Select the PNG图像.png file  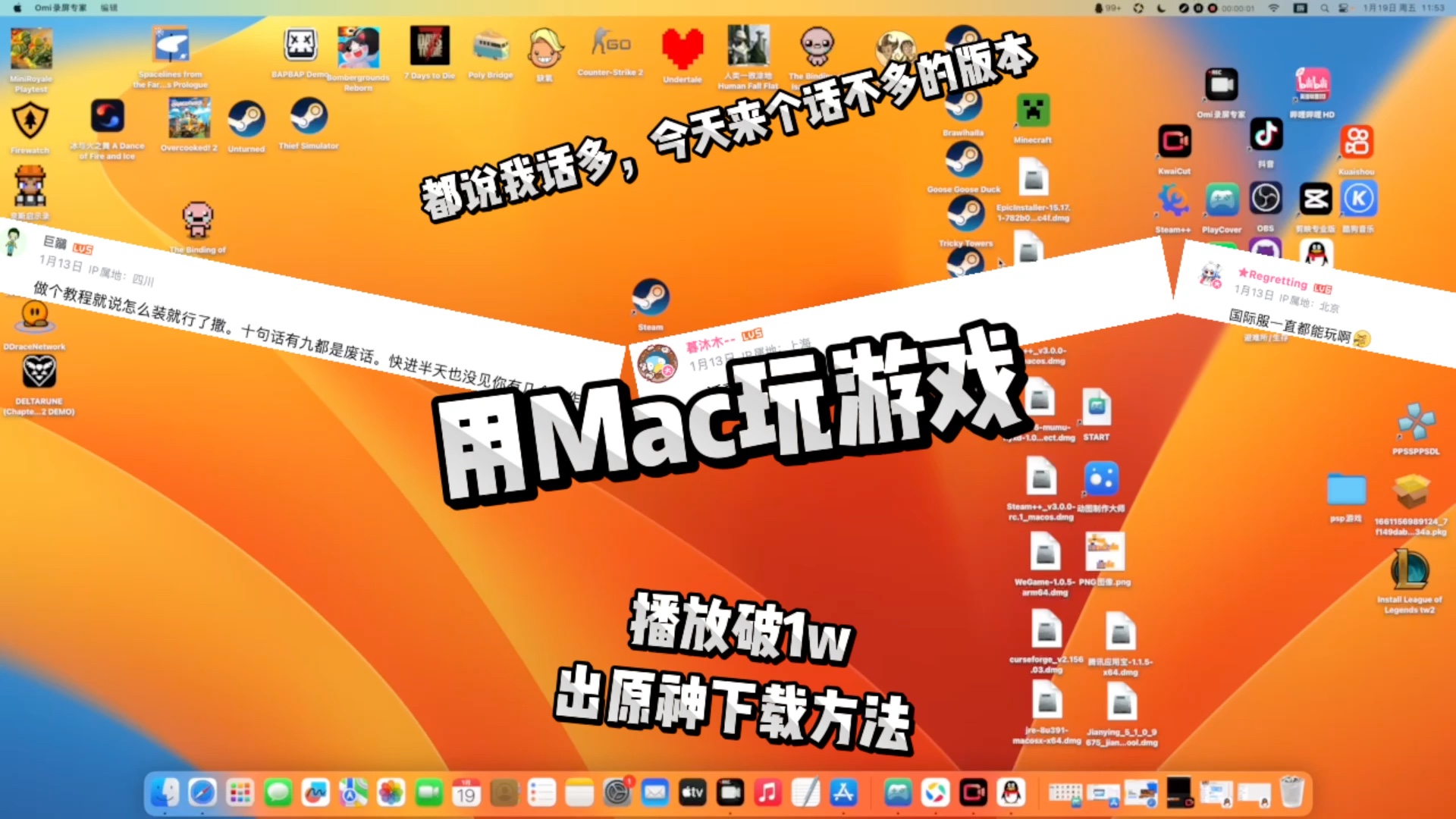click(x=1105, y=551)
